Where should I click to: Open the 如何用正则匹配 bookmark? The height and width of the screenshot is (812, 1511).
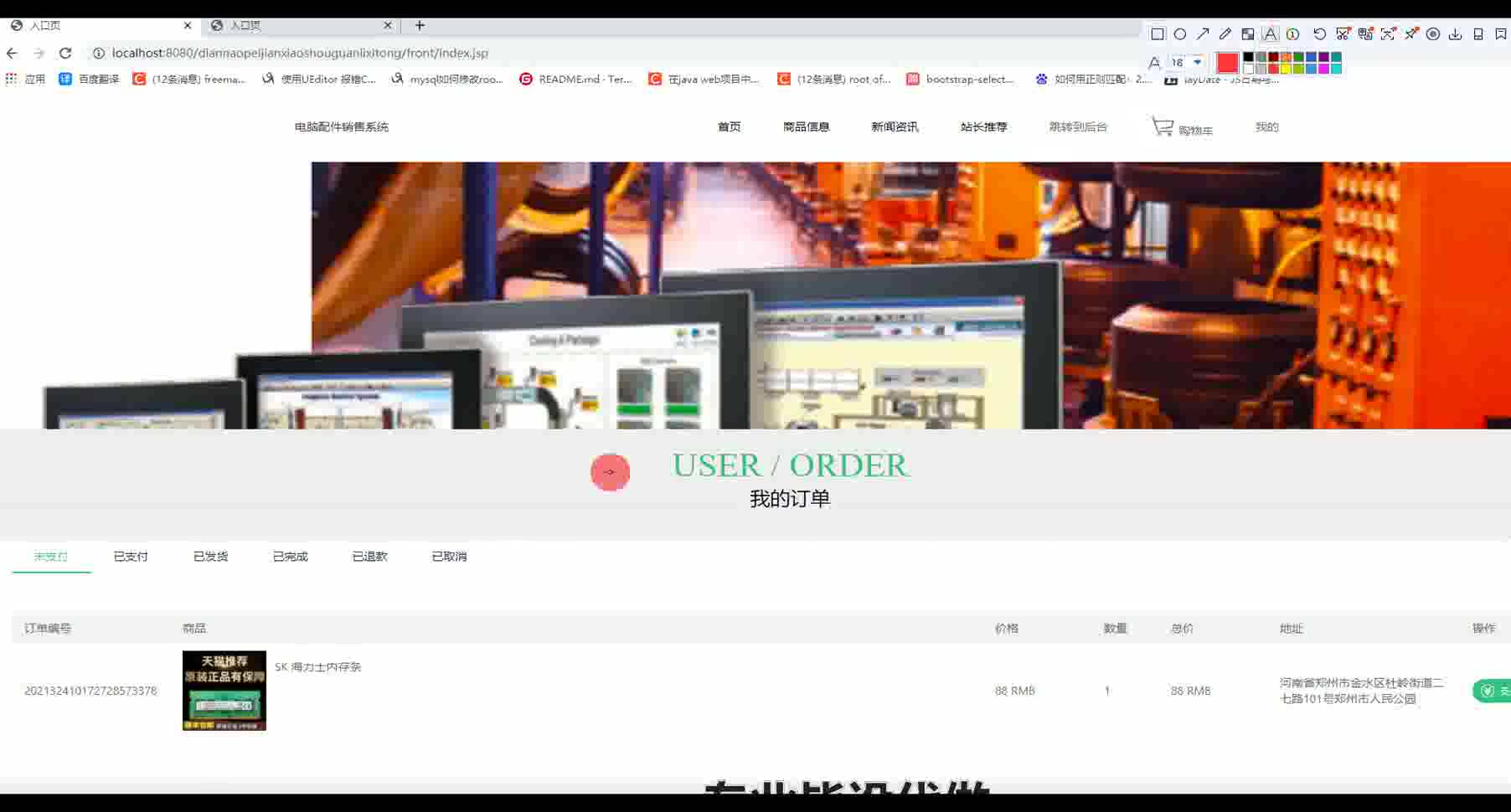coord(1094,79)
